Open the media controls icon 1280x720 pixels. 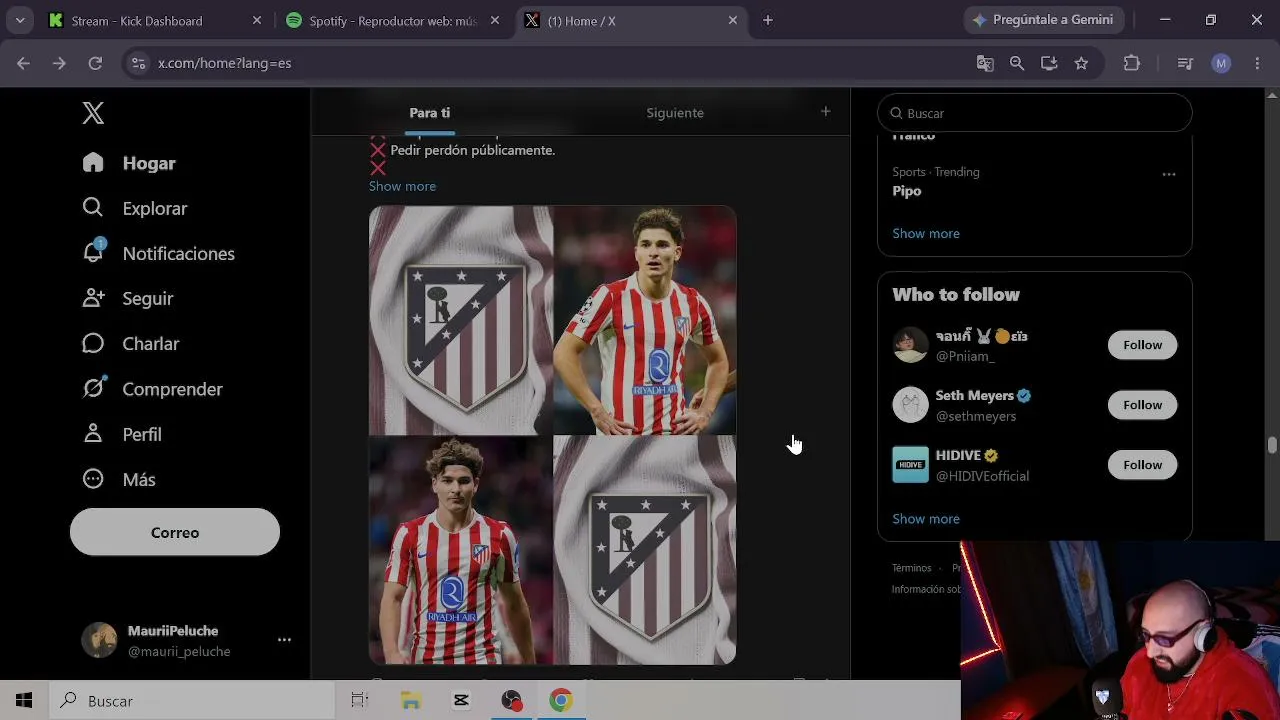coord(1185,63)
